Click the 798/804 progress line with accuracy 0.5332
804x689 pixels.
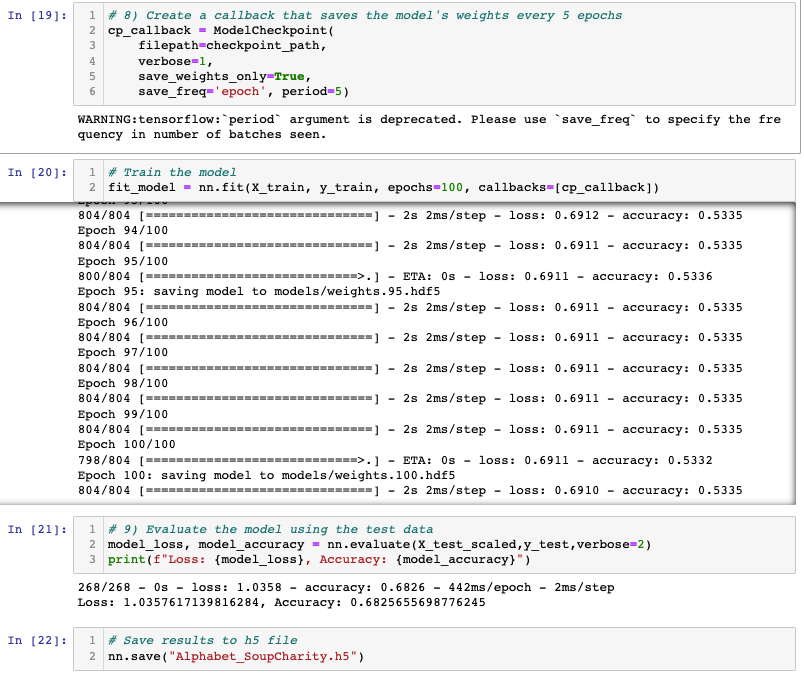(395, 460)
